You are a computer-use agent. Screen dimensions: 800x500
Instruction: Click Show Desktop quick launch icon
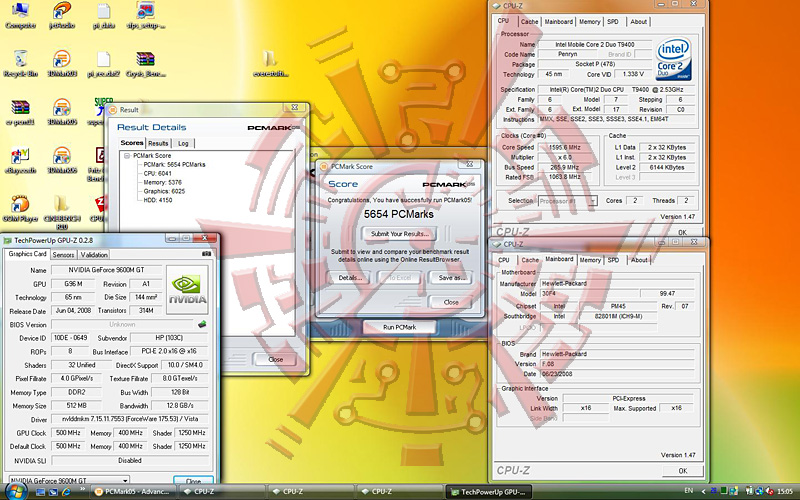coord(40,492)
